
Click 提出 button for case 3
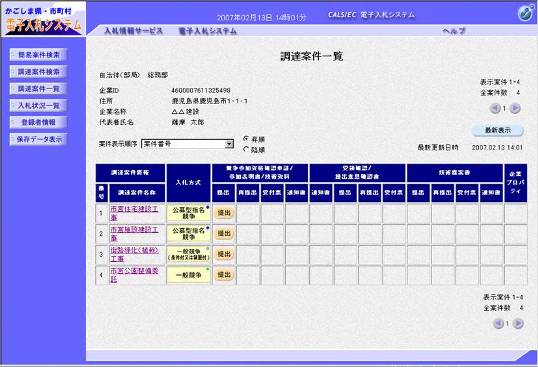tap(224, 254)
